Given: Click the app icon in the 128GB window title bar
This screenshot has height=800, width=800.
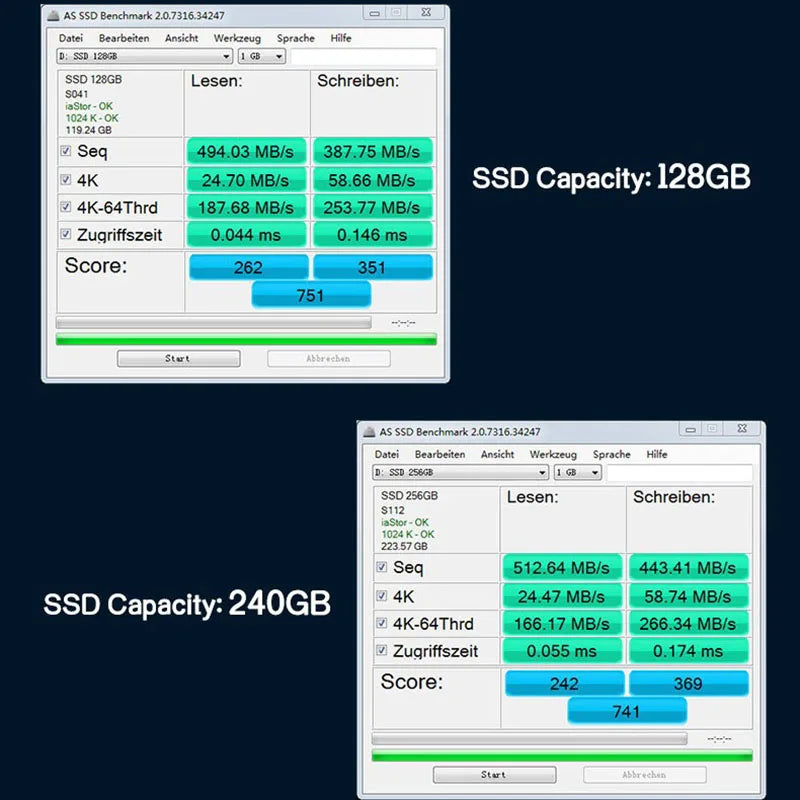Looking at the screenshot, I should [53, 16].
